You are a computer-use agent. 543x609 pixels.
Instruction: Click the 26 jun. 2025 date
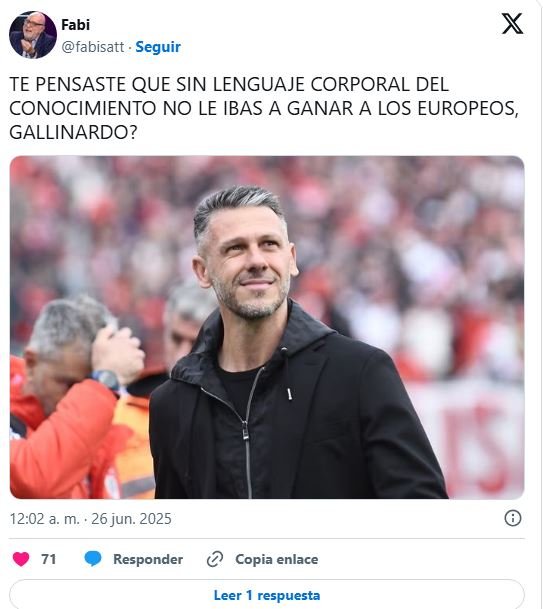pyautogui.click(x=131, y=519)
